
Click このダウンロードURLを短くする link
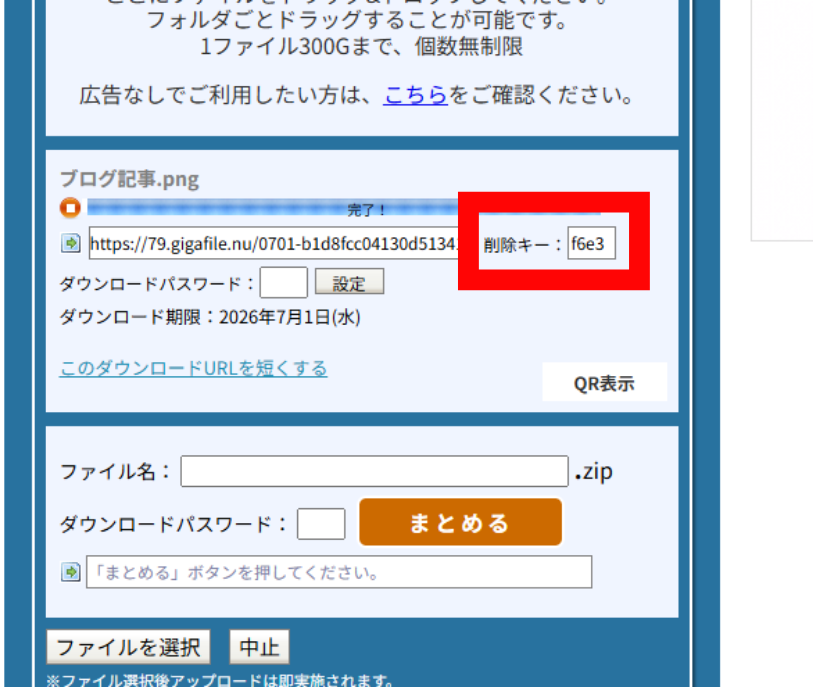click(x=193, y=368)
